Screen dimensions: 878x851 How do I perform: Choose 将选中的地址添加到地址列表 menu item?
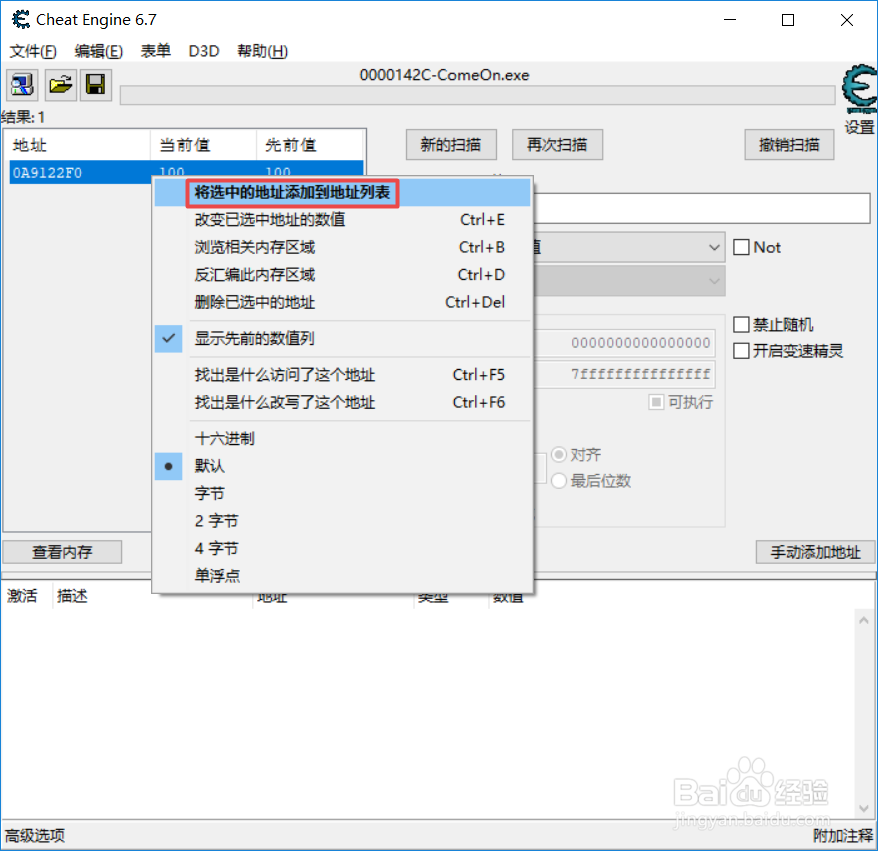[x=343, y=193]
